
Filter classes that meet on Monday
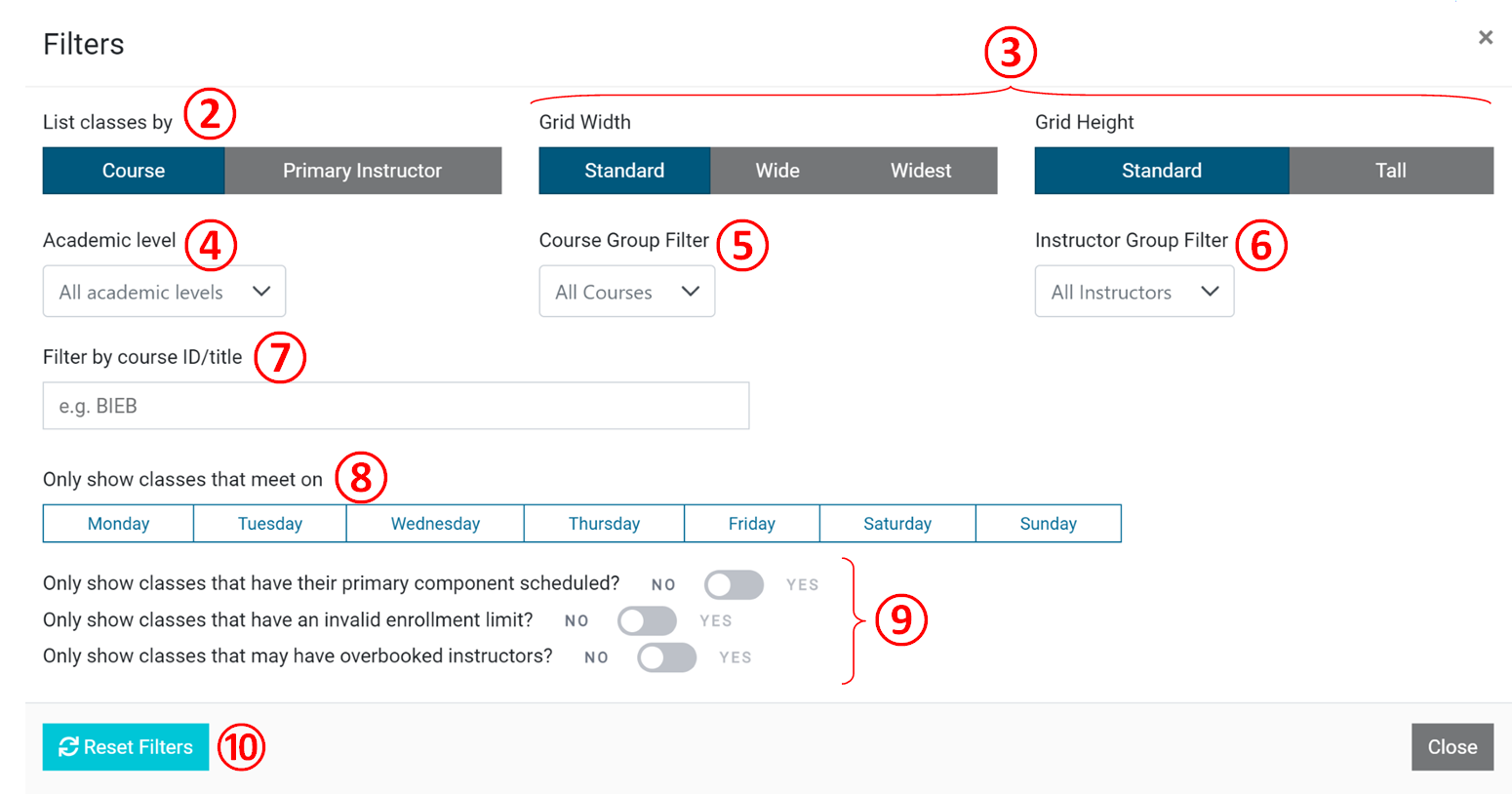(117, 523)
